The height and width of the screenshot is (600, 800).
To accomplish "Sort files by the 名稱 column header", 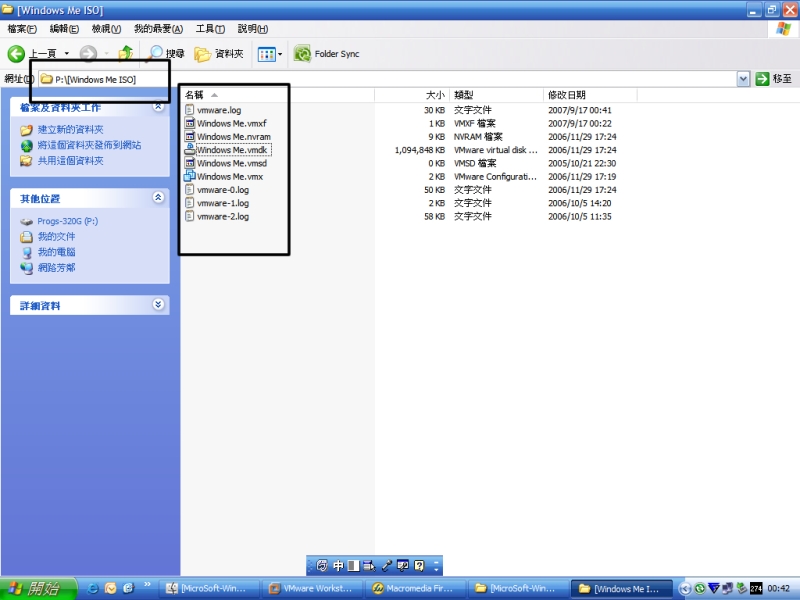I will click(x=278, y=95).
